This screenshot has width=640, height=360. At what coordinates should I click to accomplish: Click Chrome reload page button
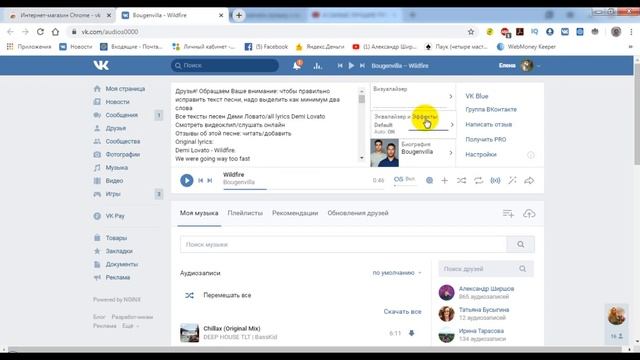click(x=40, y=31)
